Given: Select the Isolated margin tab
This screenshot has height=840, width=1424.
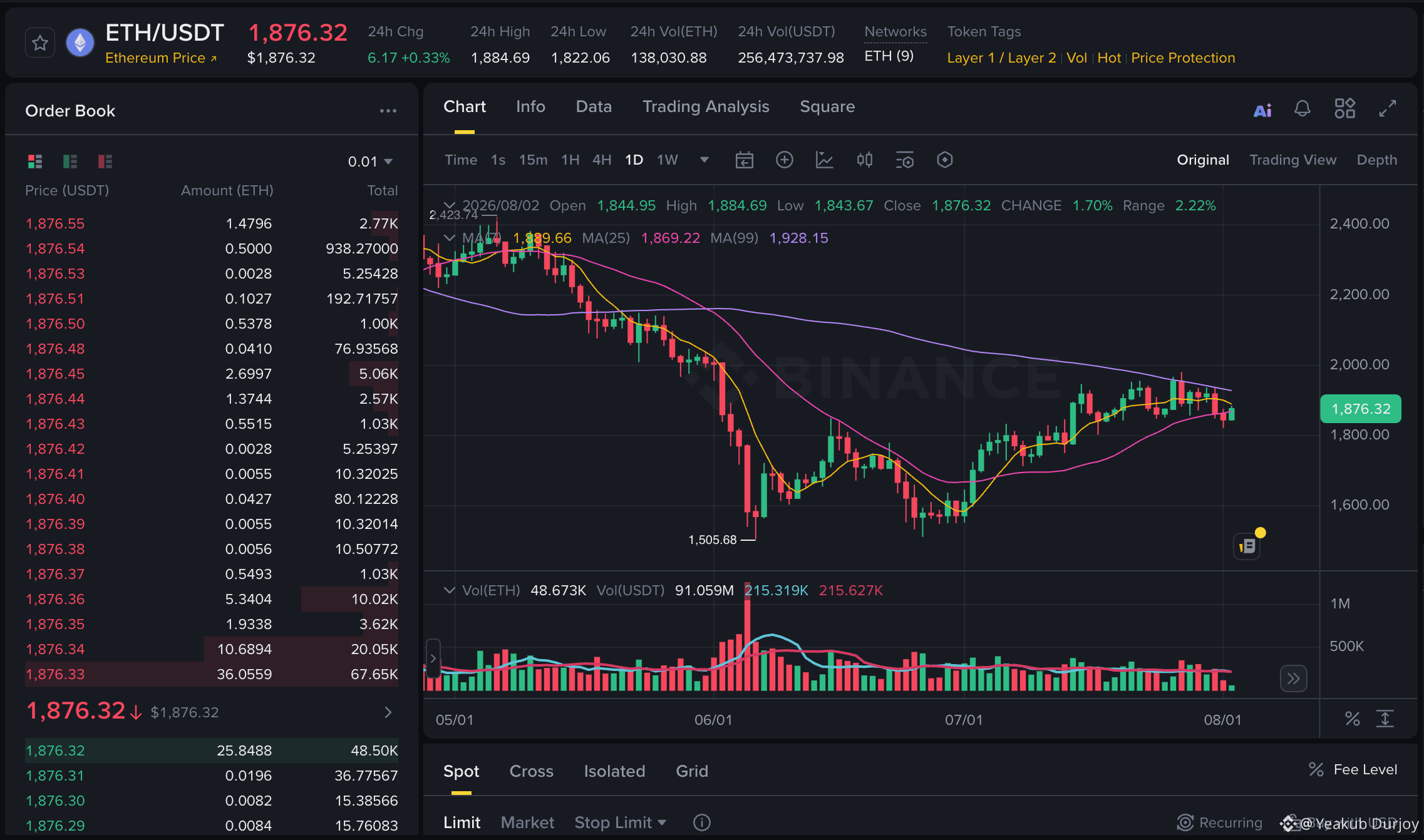Looking at the screenshot, I should 614,772.
